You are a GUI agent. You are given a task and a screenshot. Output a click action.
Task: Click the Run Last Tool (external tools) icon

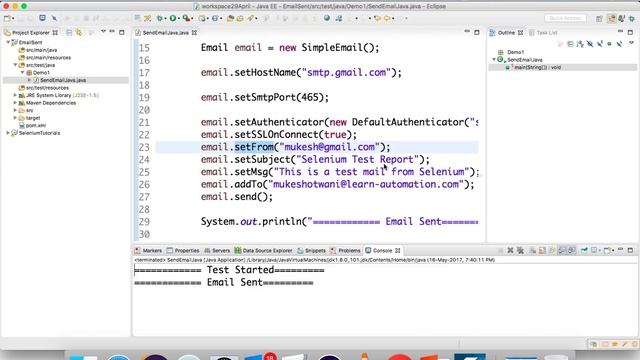[x=186, y=18]
